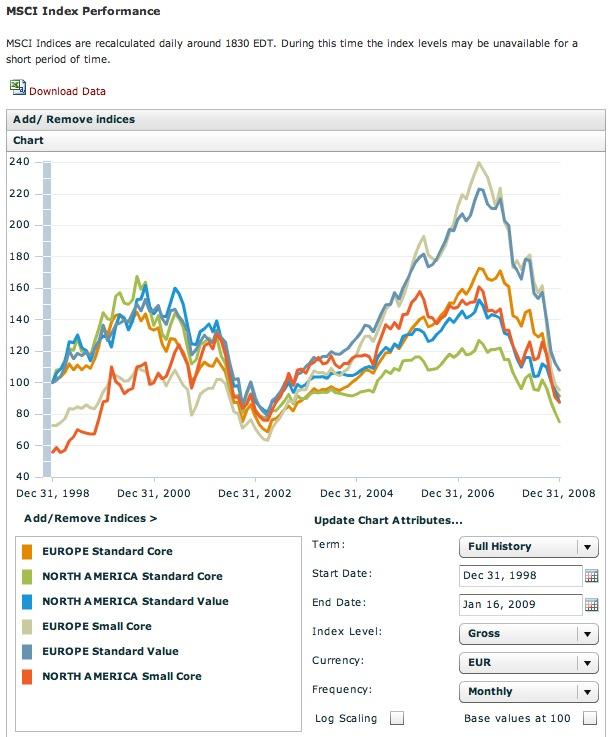
Task: Toggle the Base values at 100 checkbox
Action: [x=590, y=718]
